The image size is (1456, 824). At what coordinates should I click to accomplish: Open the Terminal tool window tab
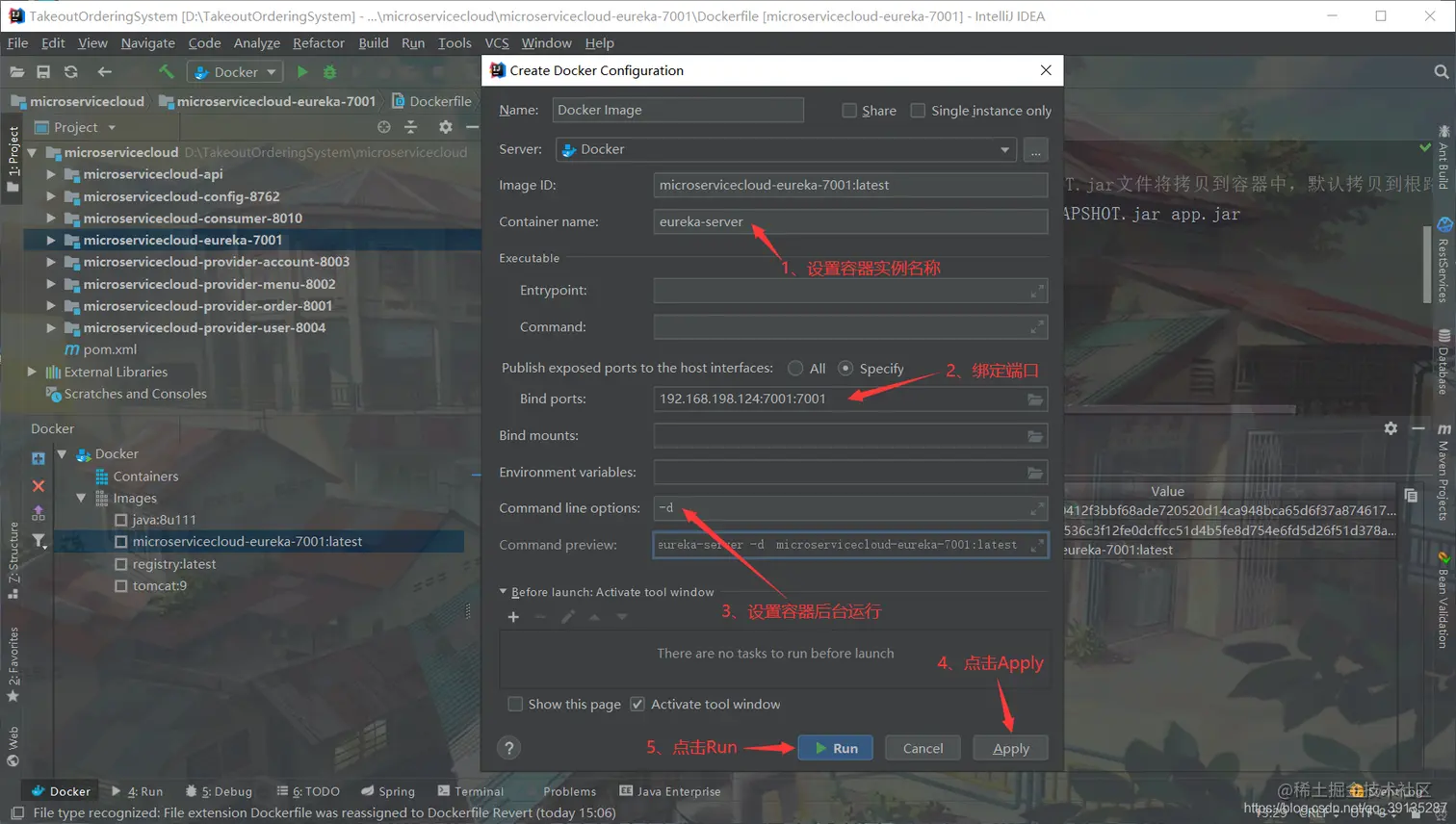click(470, 791)
